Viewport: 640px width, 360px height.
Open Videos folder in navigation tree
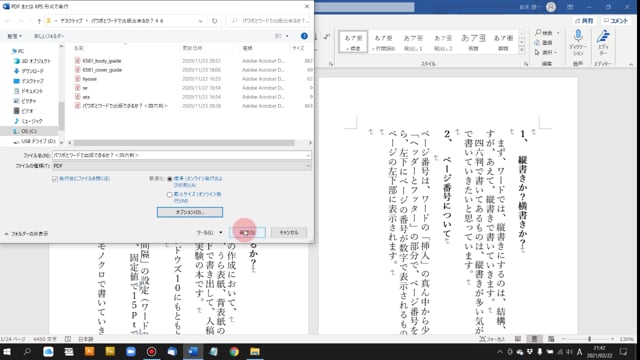coord(24,111)
